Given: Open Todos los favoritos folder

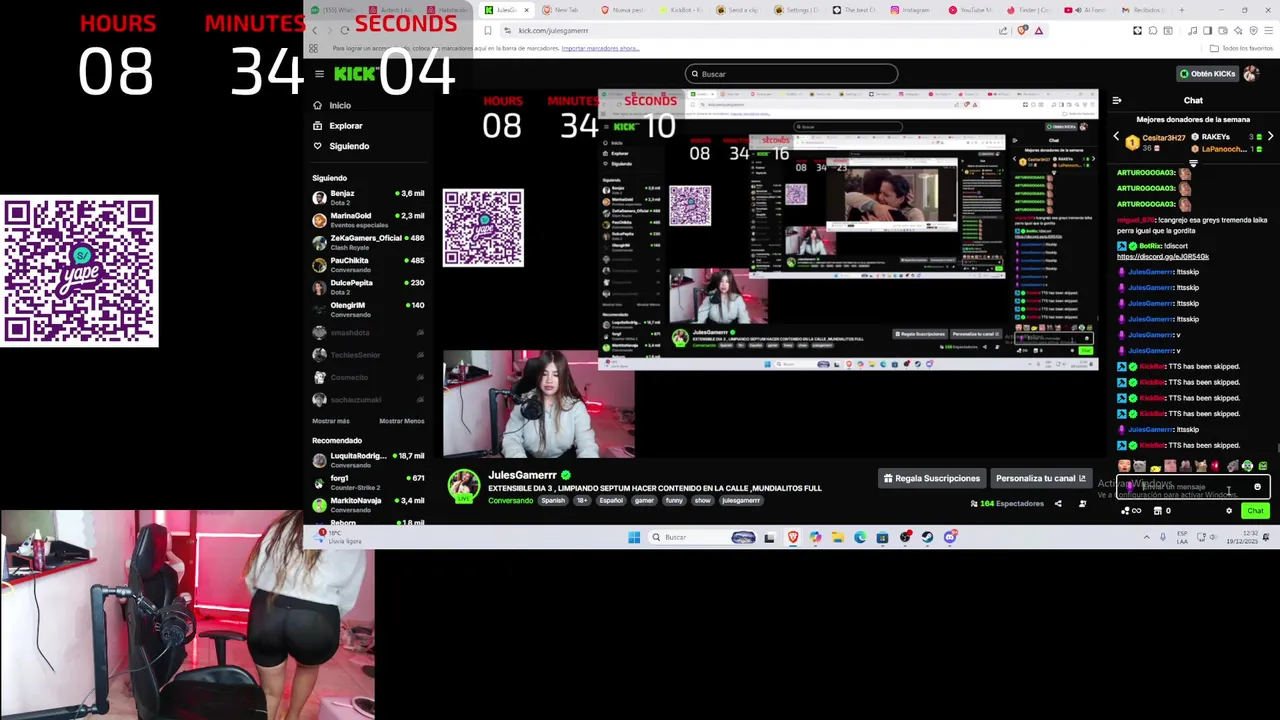Looking at the screenshot, I should click(x=1241, y=48).
